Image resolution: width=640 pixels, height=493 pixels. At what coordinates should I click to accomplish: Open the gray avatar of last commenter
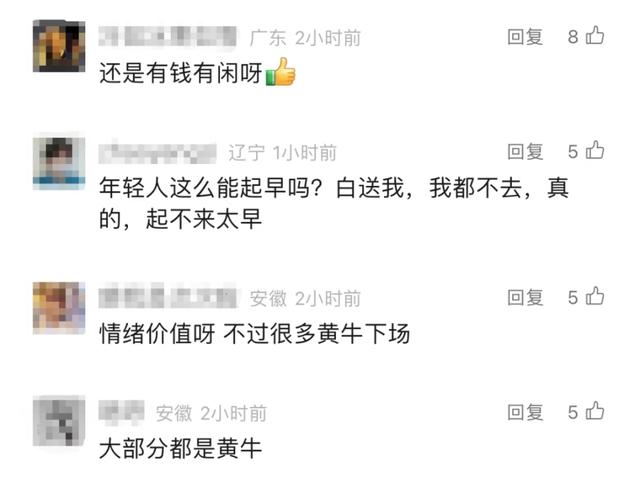[59, 422]
